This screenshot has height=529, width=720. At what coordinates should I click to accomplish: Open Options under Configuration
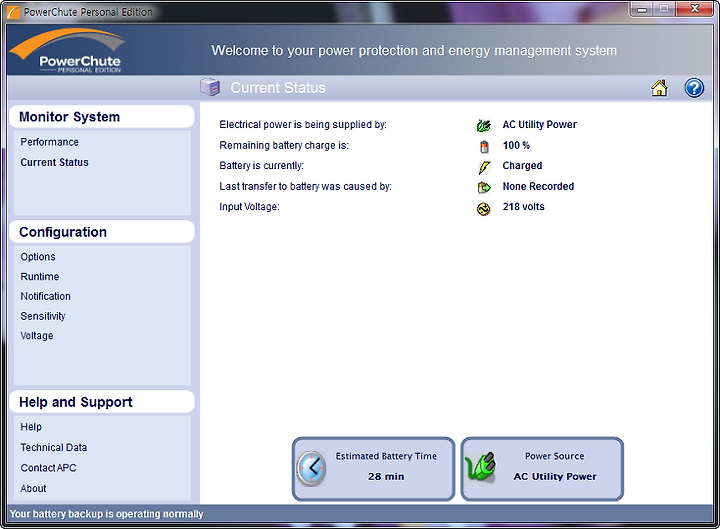tap(38, 257)
